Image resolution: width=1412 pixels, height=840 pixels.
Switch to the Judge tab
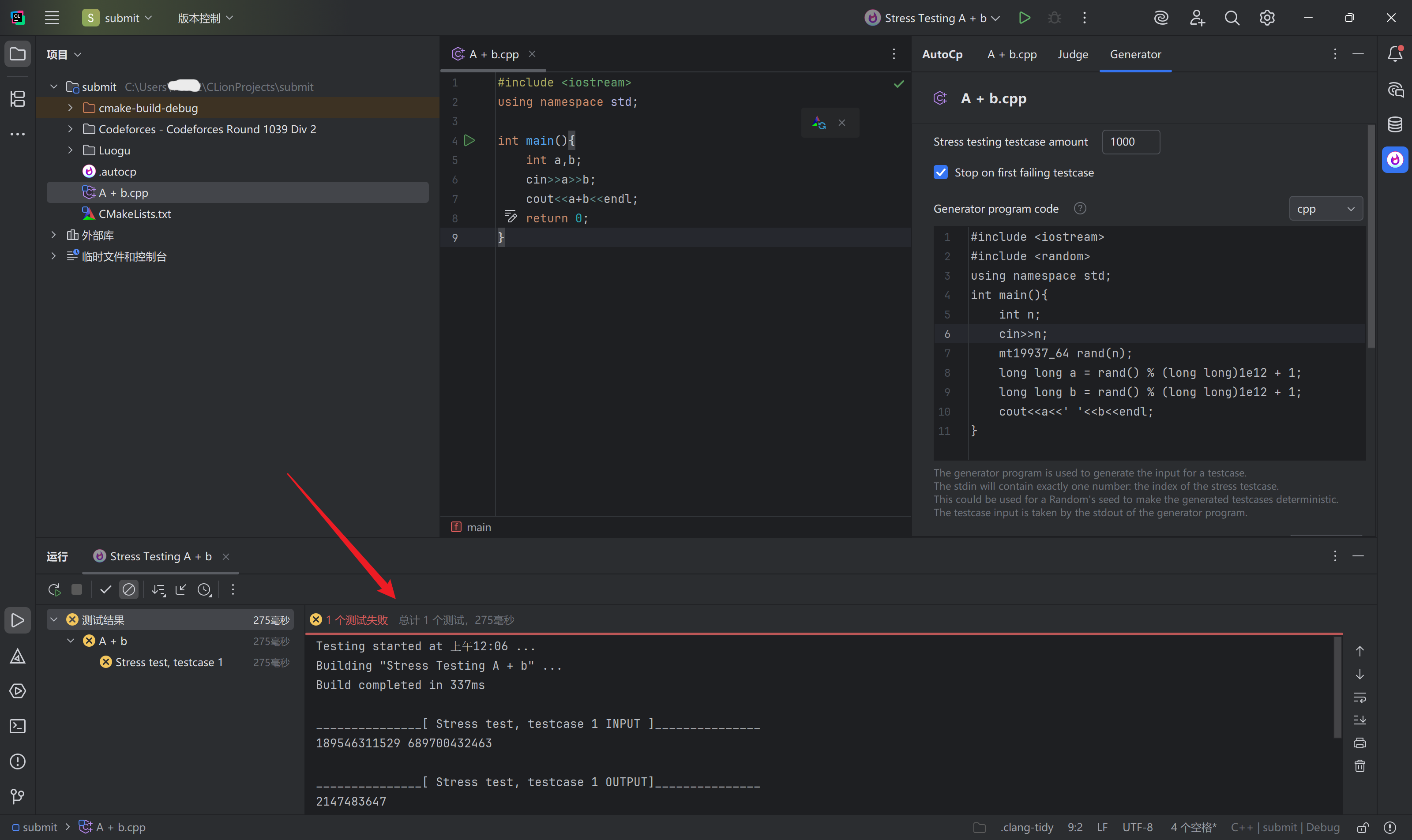[x=1072, y=54]
